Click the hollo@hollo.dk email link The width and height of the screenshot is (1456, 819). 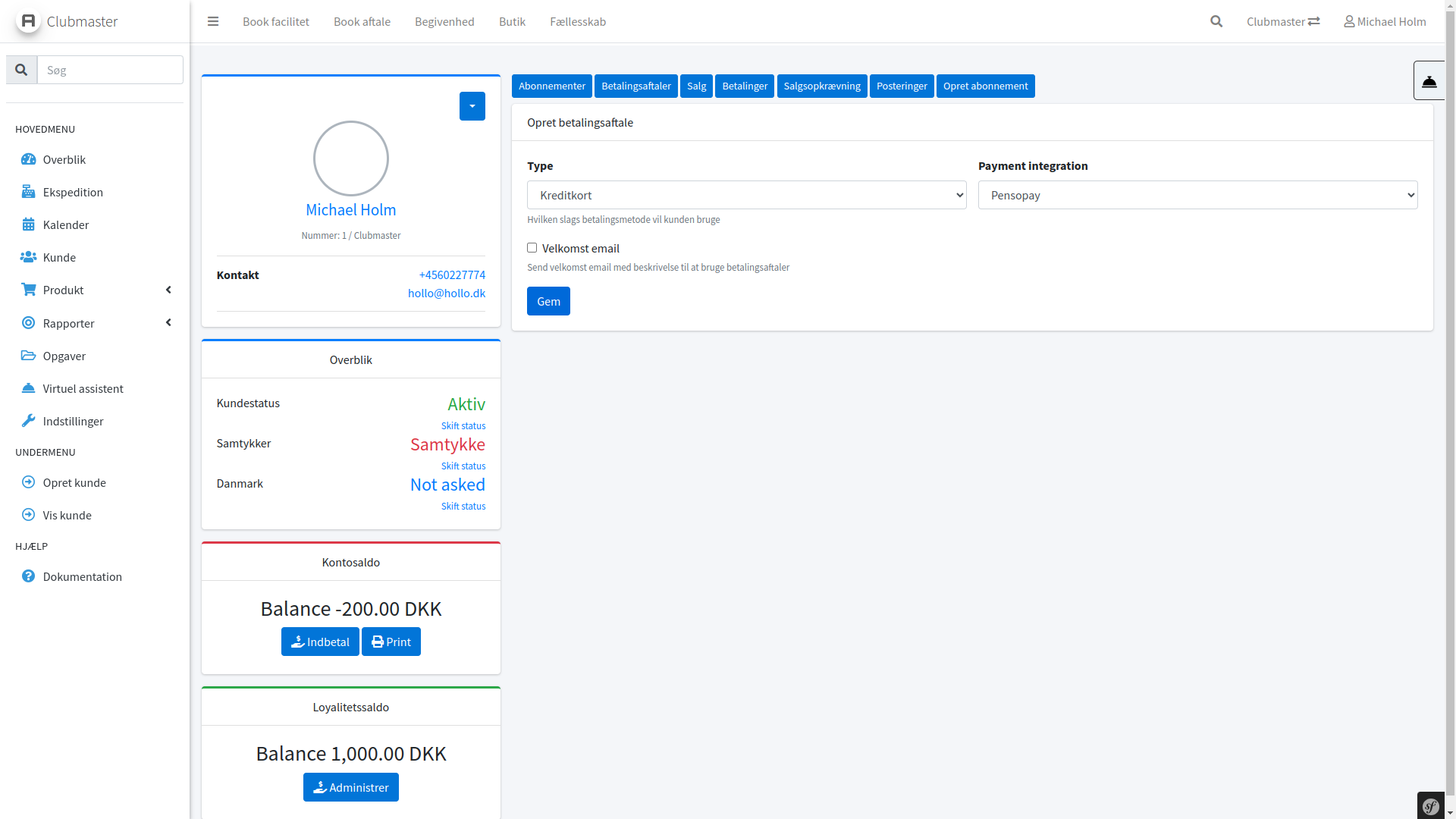click(x=446, y=293)
